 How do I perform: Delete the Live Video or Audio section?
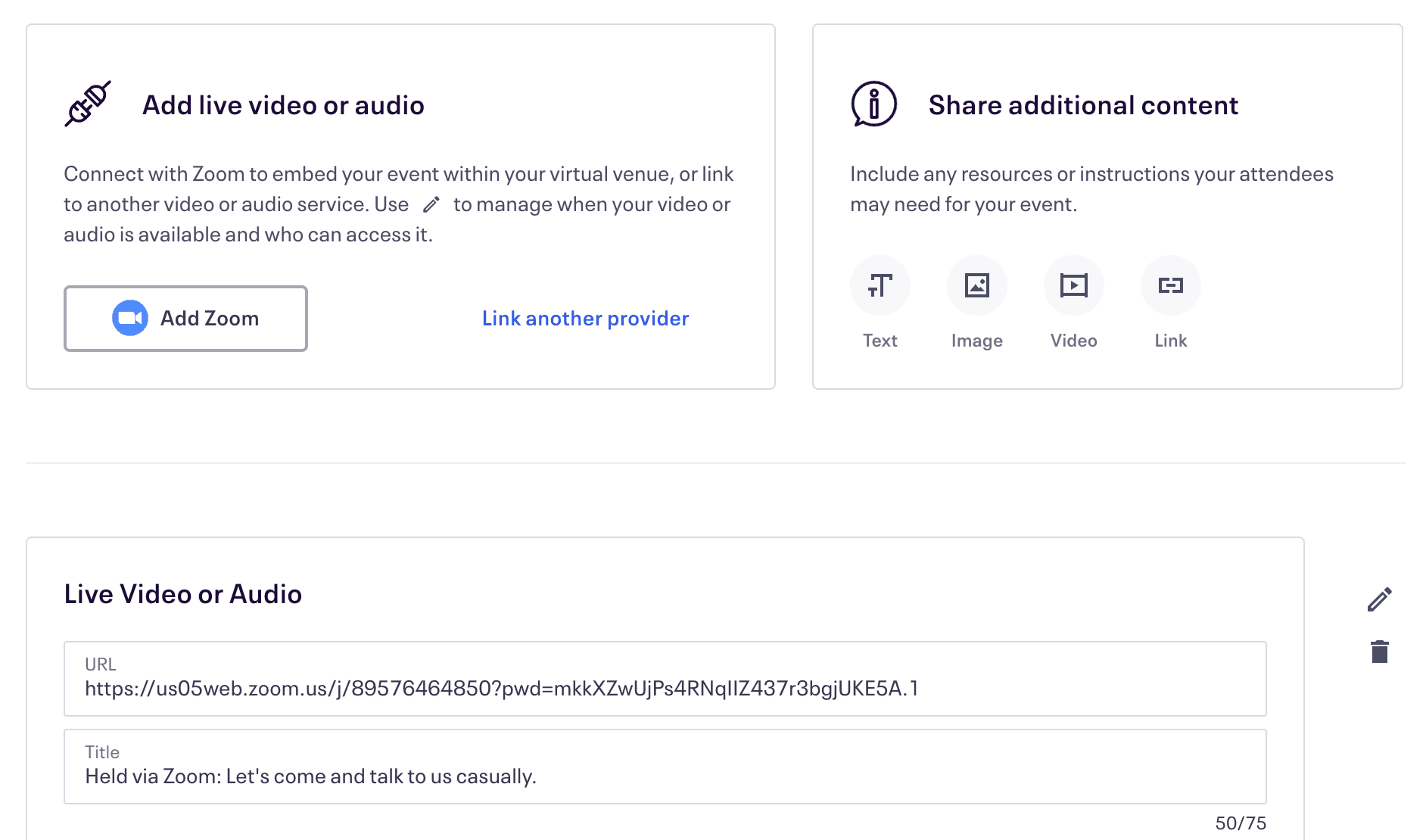pos(1379,652)
